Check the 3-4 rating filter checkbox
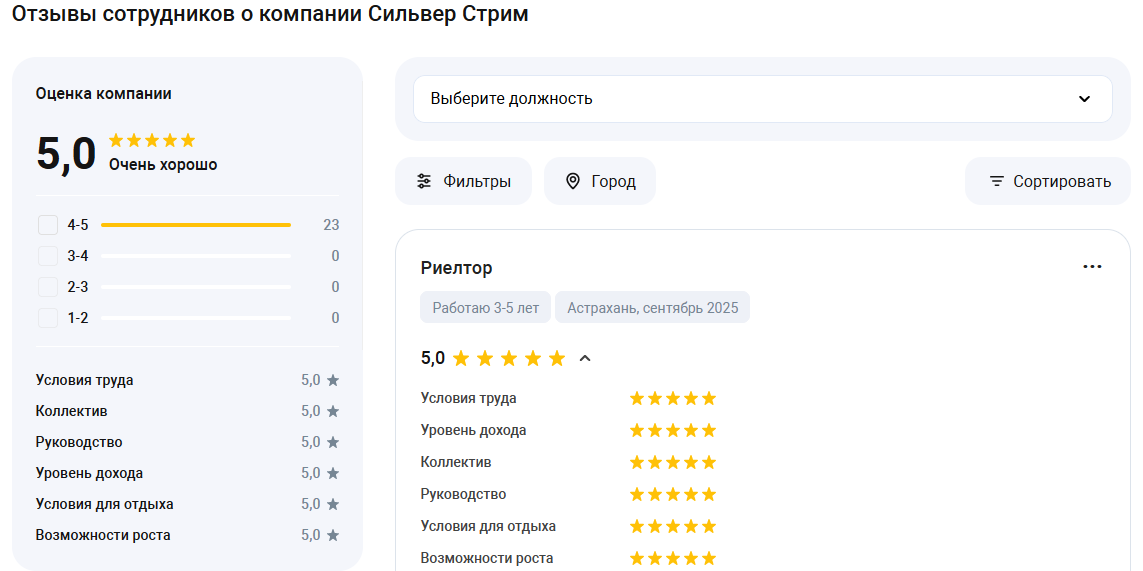 [x=48, y=256]
